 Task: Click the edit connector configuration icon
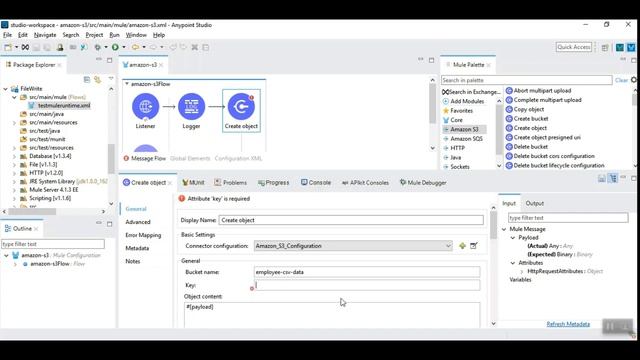click(x=473, y=246)
